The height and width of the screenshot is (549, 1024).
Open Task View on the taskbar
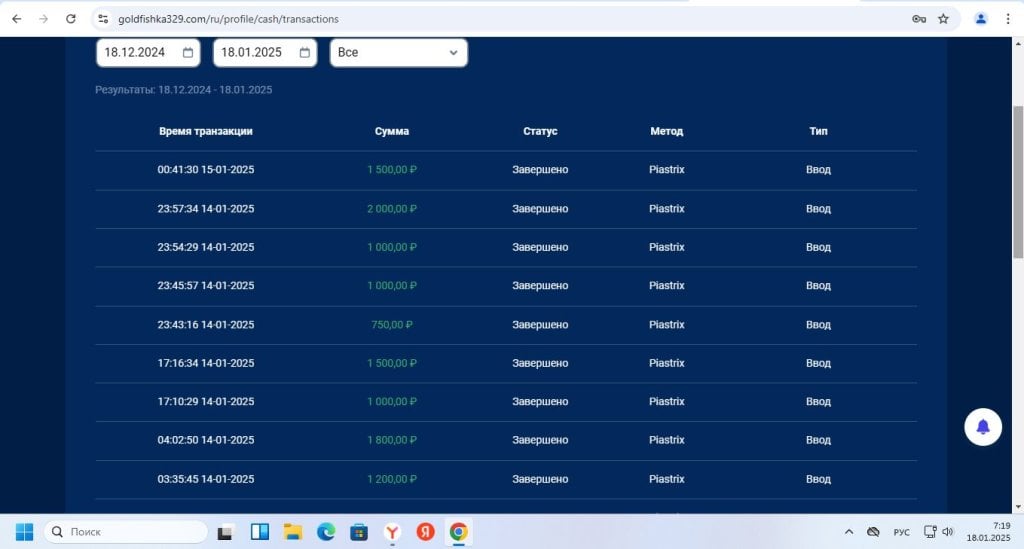pos(225,532)
